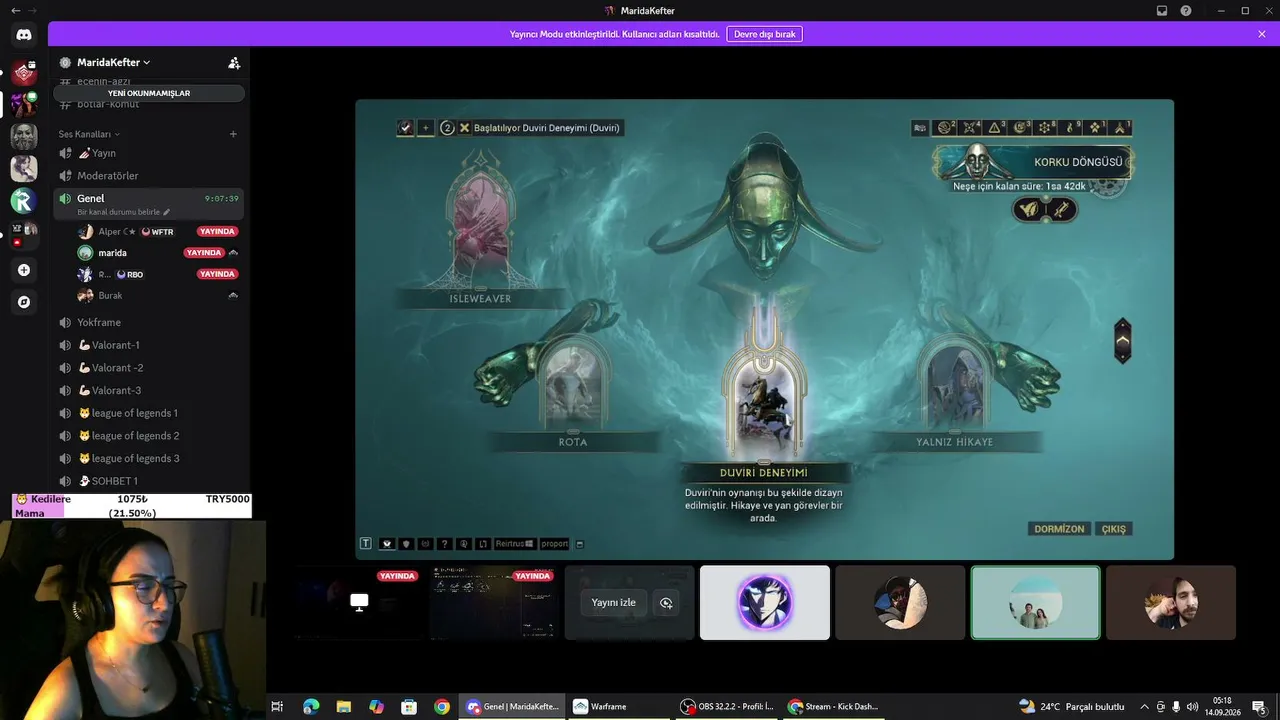
Task: Click the Copilot icon on the taskbar
Action: point(376,707)
